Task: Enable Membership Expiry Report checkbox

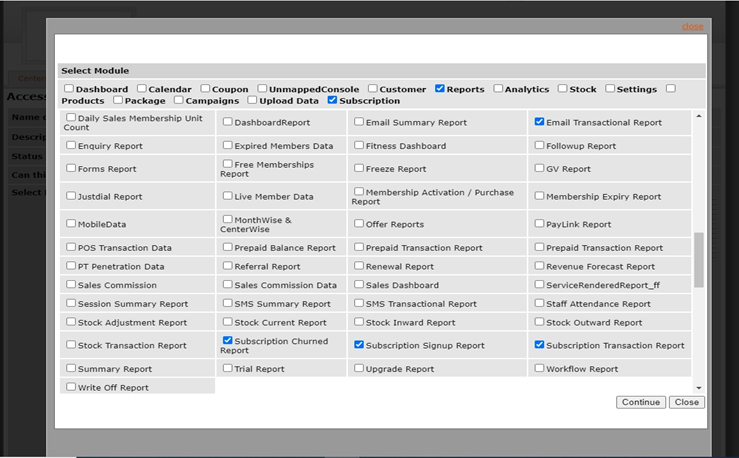Action: (539, 196)
